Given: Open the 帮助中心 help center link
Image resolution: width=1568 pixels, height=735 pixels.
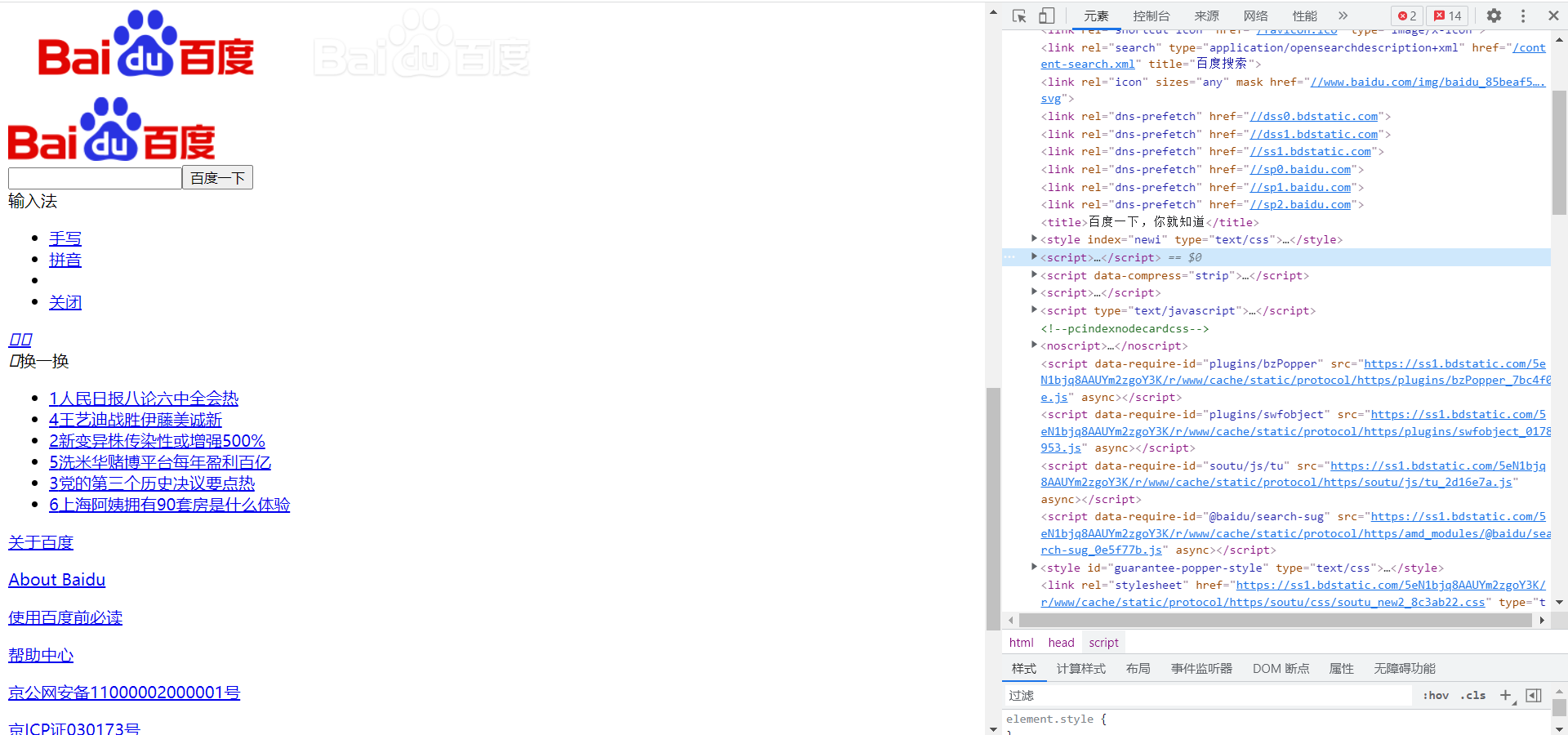Looking at the screenshot, I should [x=41, y=655].
